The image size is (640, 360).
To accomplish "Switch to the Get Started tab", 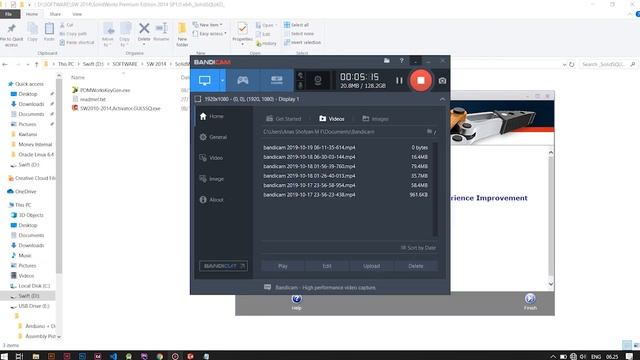I will pyautogui.click(x=284, y=119).
